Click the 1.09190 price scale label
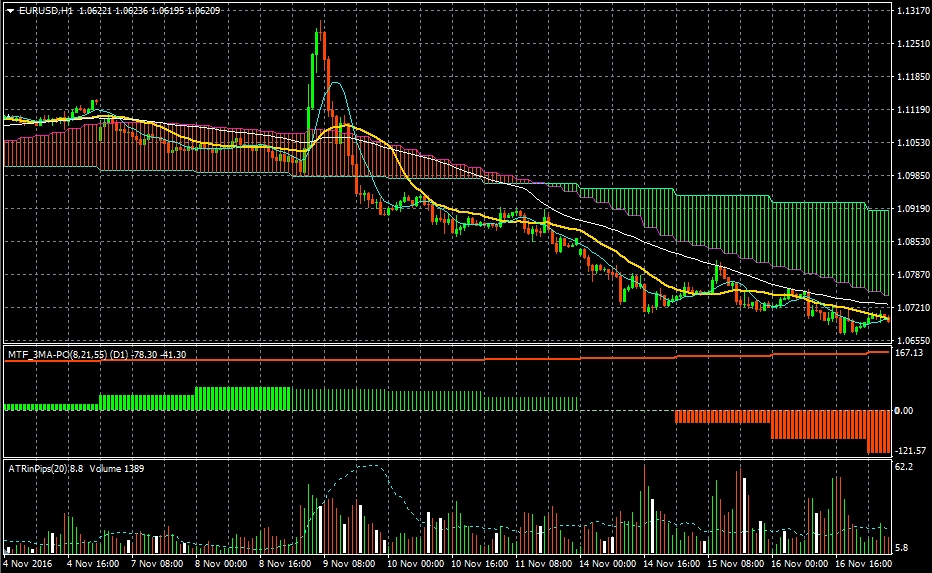The width and height of the screenshot is (932, 573). (x=914, y=209)
